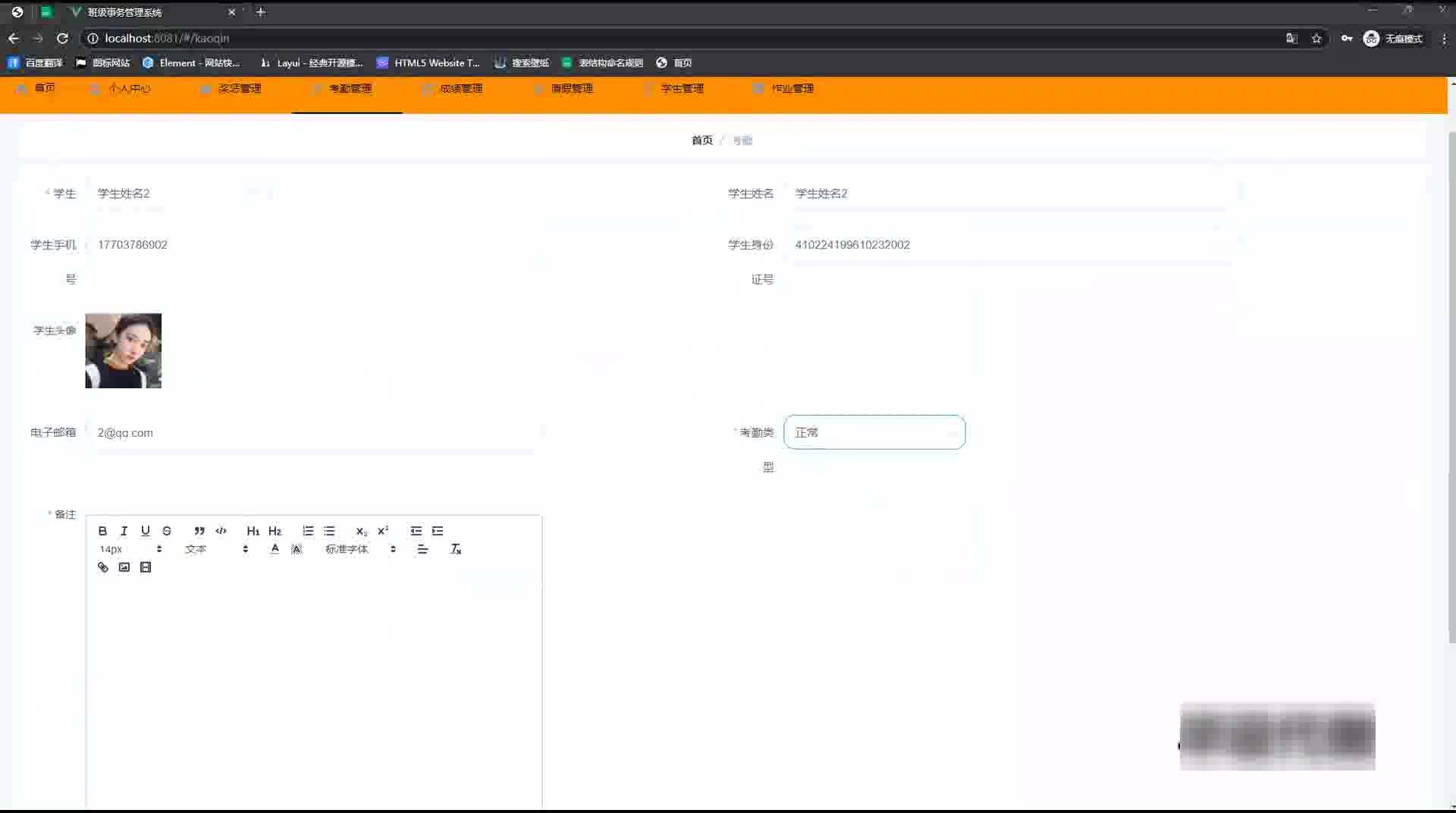Increase indent in the editor
The height and width of the screenshot is (813, 1456).
438,531
